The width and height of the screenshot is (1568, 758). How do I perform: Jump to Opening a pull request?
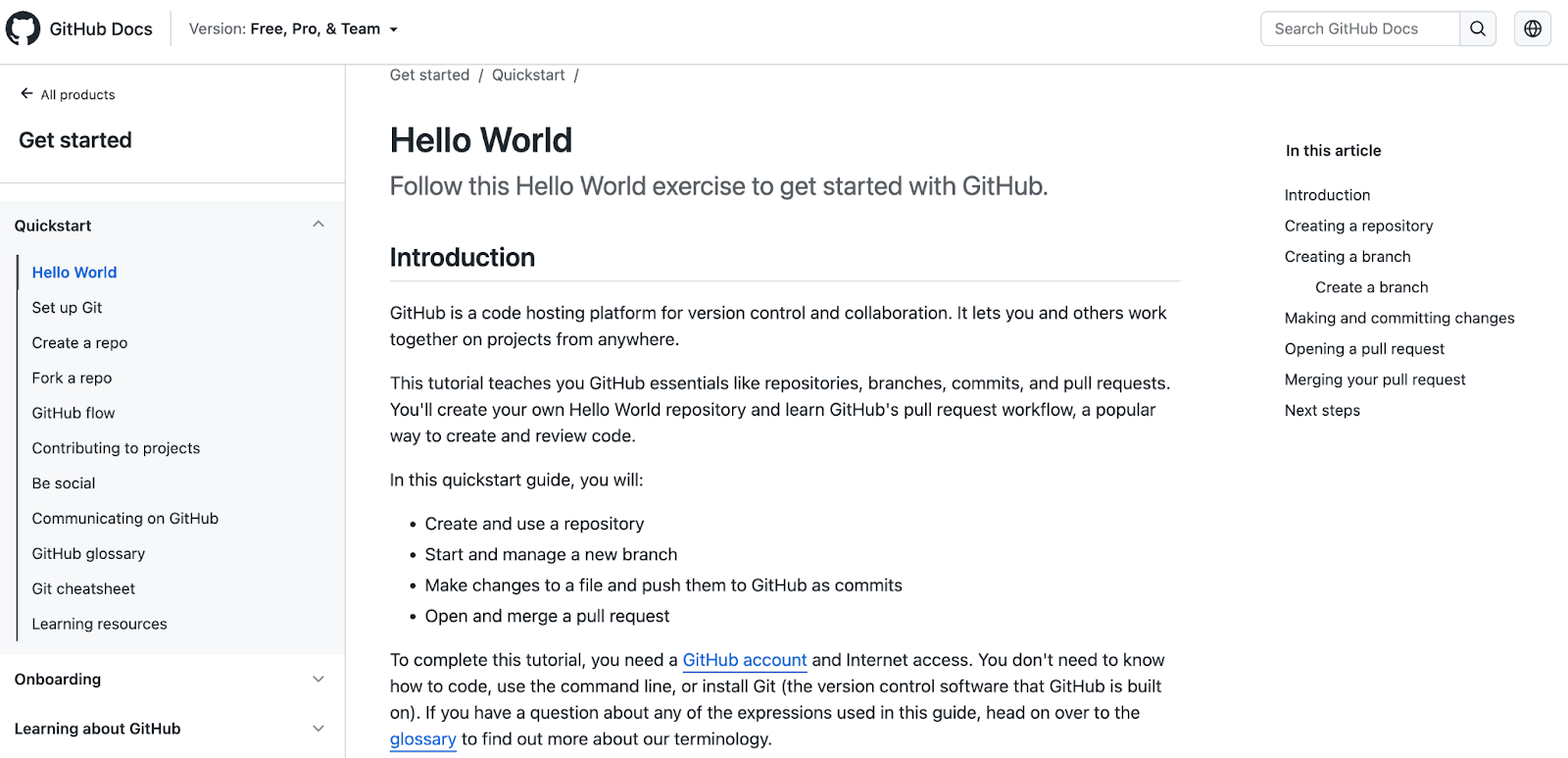[x=1364, y=349]
